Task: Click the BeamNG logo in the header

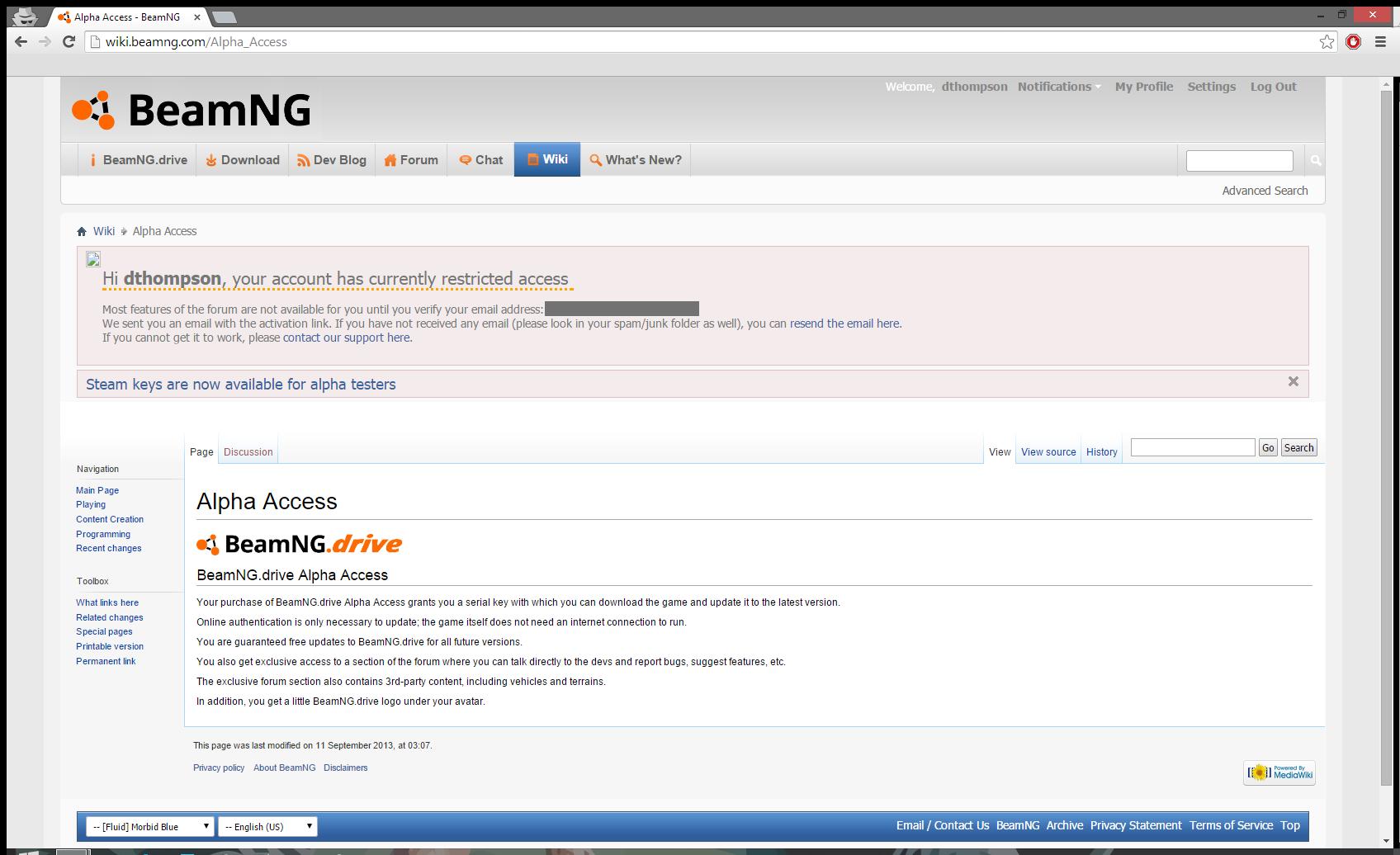Action: pos(192,110)
